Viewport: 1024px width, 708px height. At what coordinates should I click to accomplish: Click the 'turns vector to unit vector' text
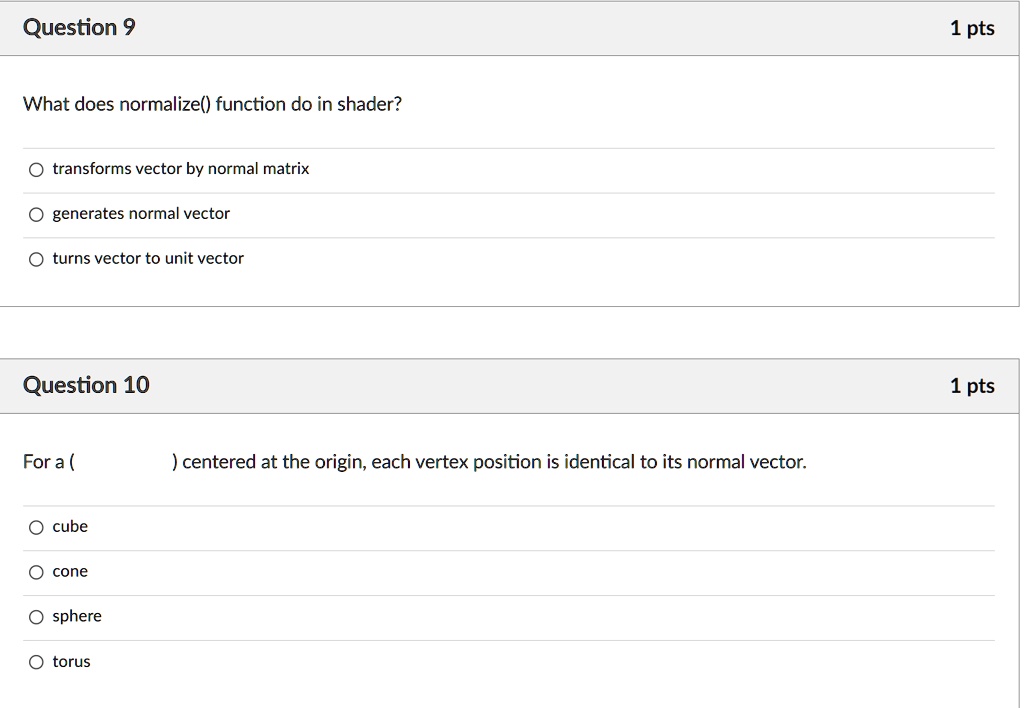[148, 258]
